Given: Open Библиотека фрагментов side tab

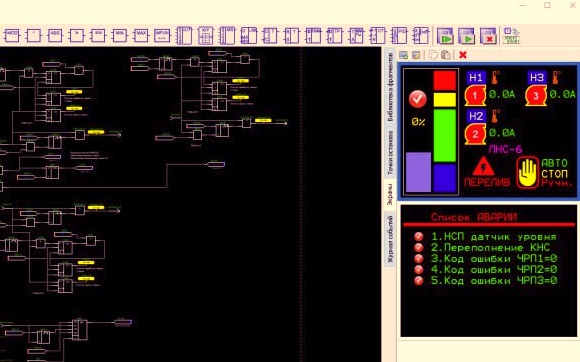Looking at the screenshot, I should point(390,87).
